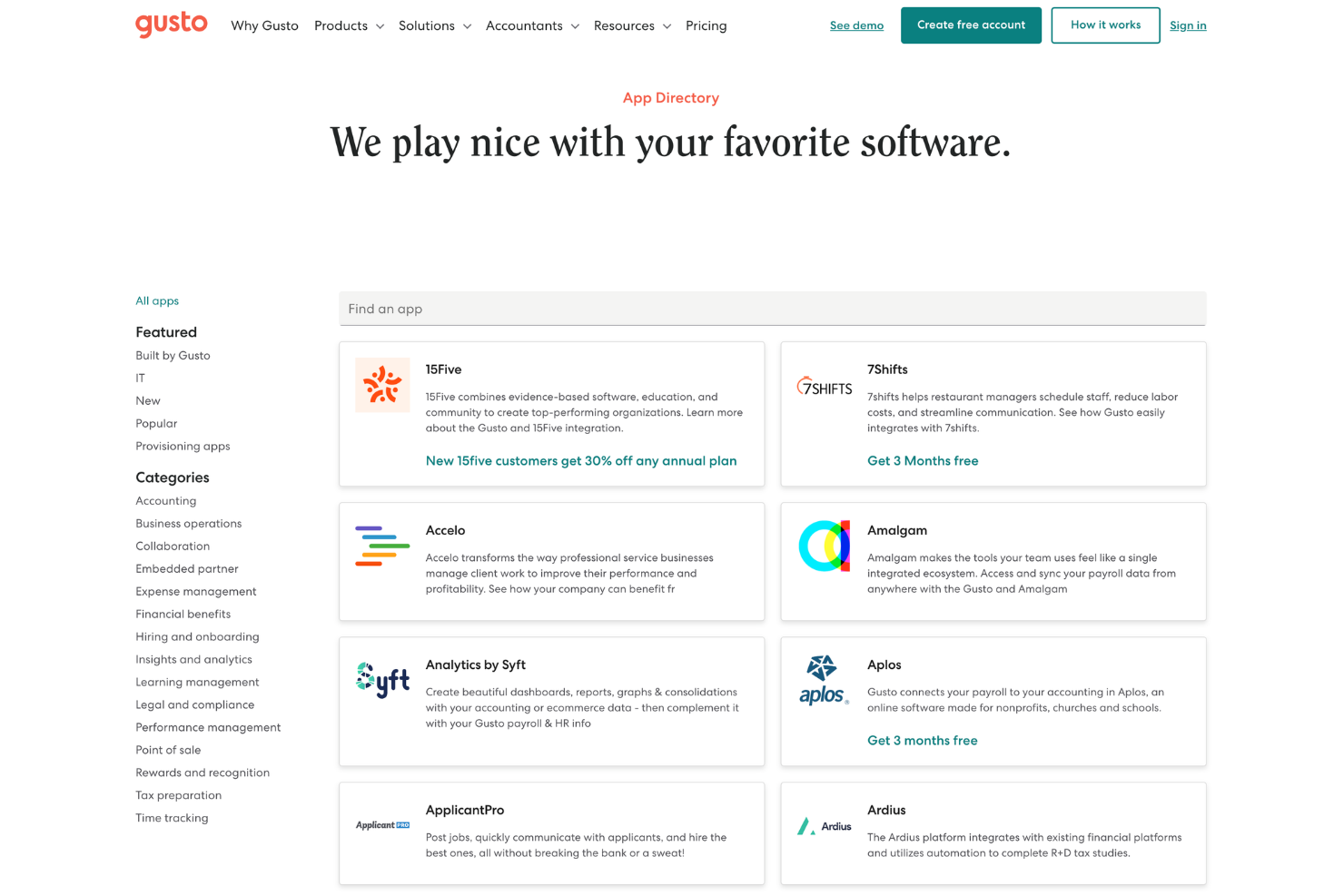The height and width of the screenshot is (896, 1344).
Task: Click the Ardius triangle logo
Action: click(824, 825)
